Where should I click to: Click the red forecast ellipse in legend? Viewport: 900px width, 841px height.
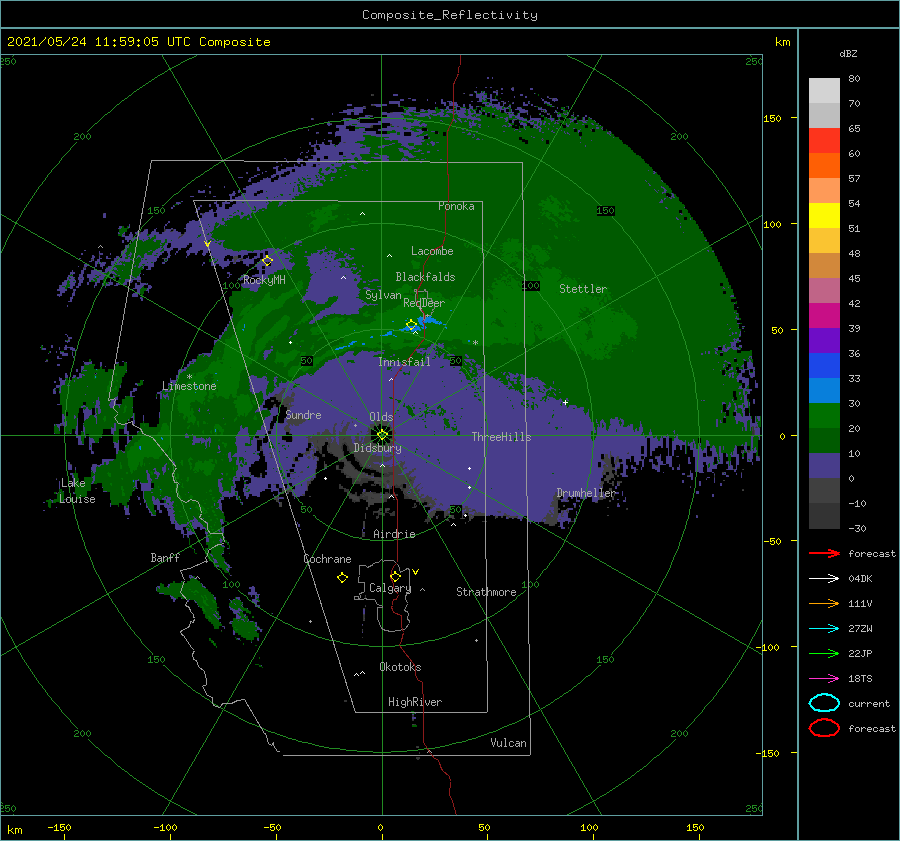point(824,728)
